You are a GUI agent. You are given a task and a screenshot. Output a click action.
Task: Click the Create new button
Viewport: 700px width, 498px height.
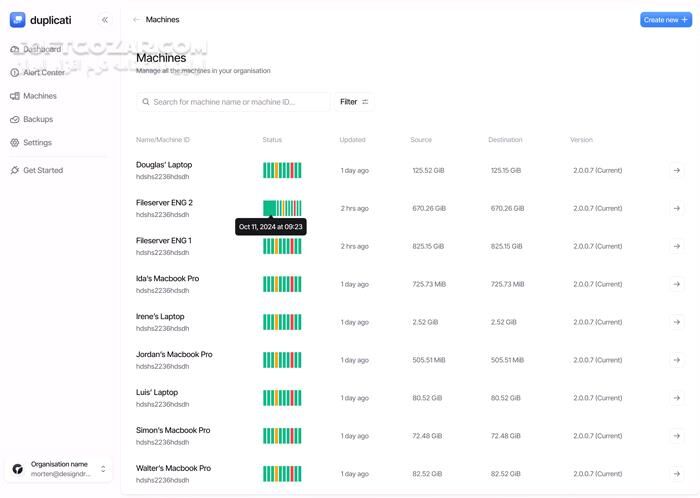pyautogui.click(x=665, y=20)
